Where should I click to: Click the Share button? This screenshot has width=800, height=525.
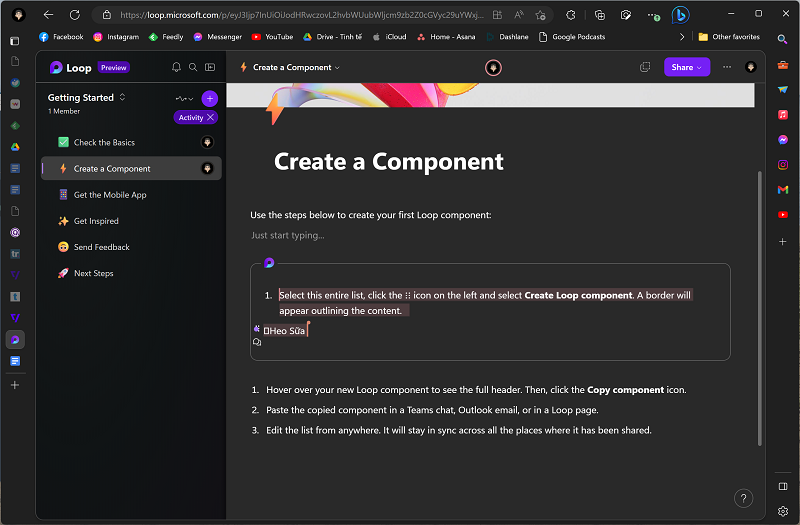tap(687, 67)
